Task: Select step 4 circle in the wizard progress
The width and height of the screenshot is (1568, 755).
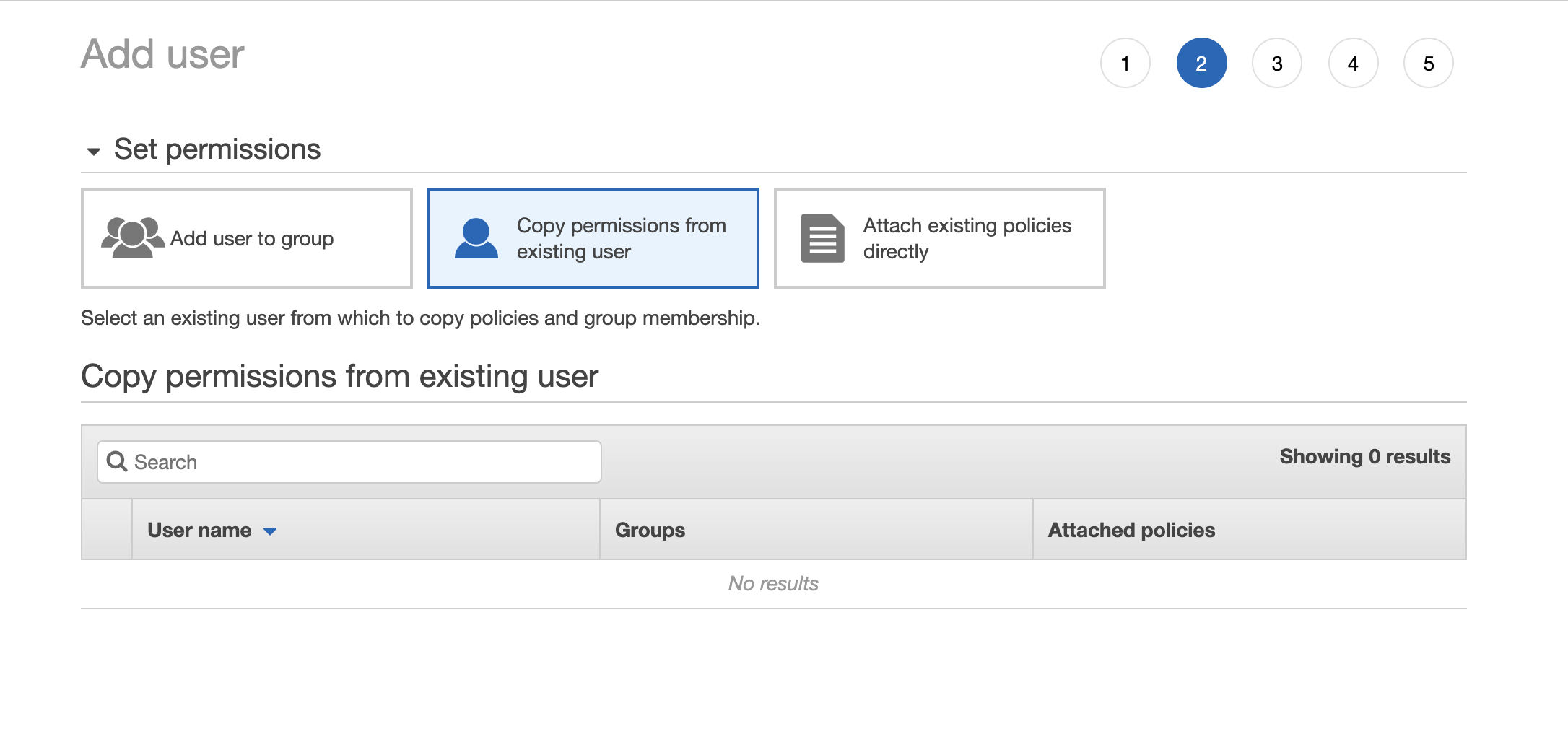Action: [1353, 64]
